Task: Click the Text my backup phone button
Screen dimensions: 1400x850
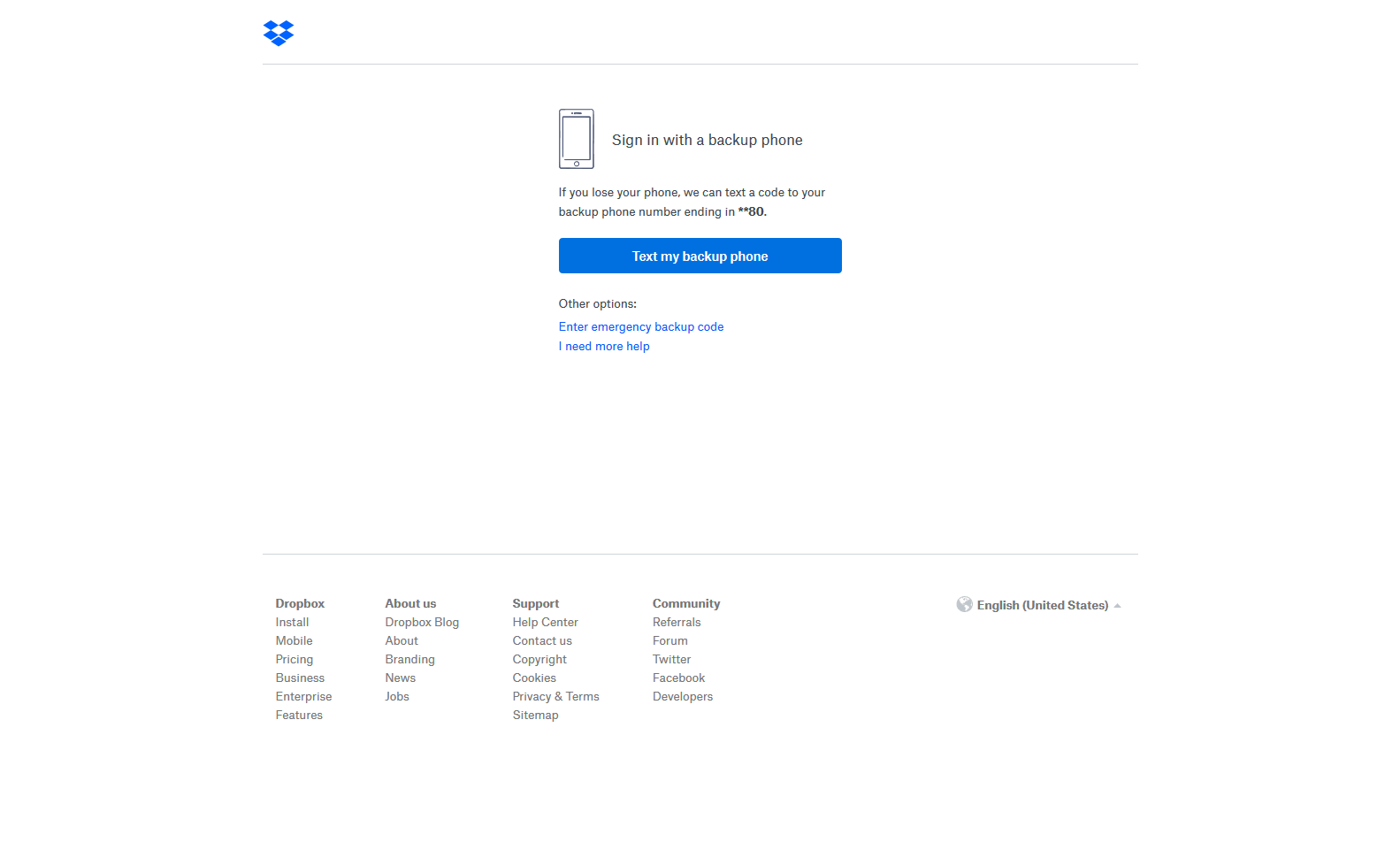Action: point(700,256)
